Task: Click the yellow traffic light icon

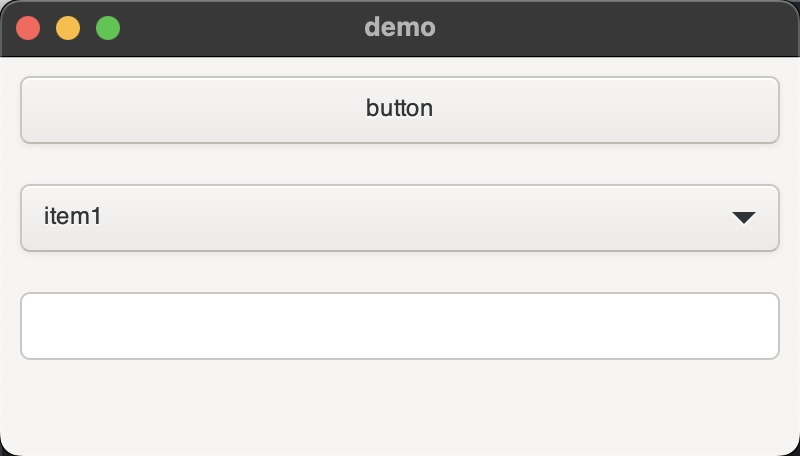Action: click(68, 28)
